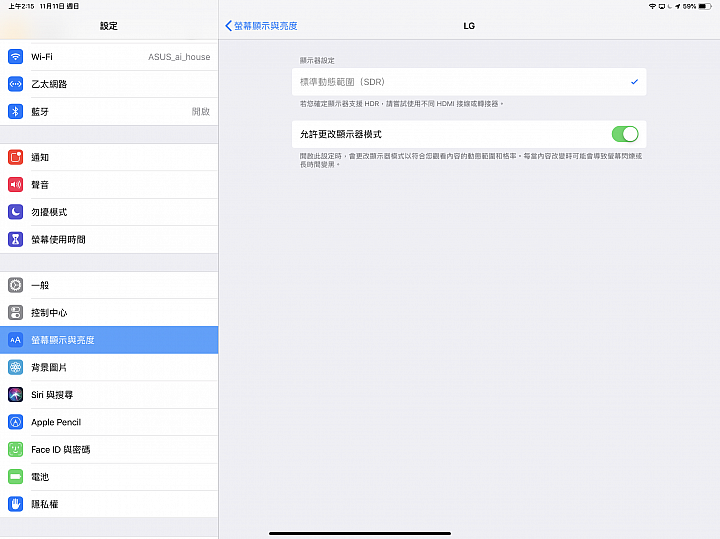Screen dimensions: 720x539
Task: Open Apple Pencil settings row
Action: tap(109, 422)
